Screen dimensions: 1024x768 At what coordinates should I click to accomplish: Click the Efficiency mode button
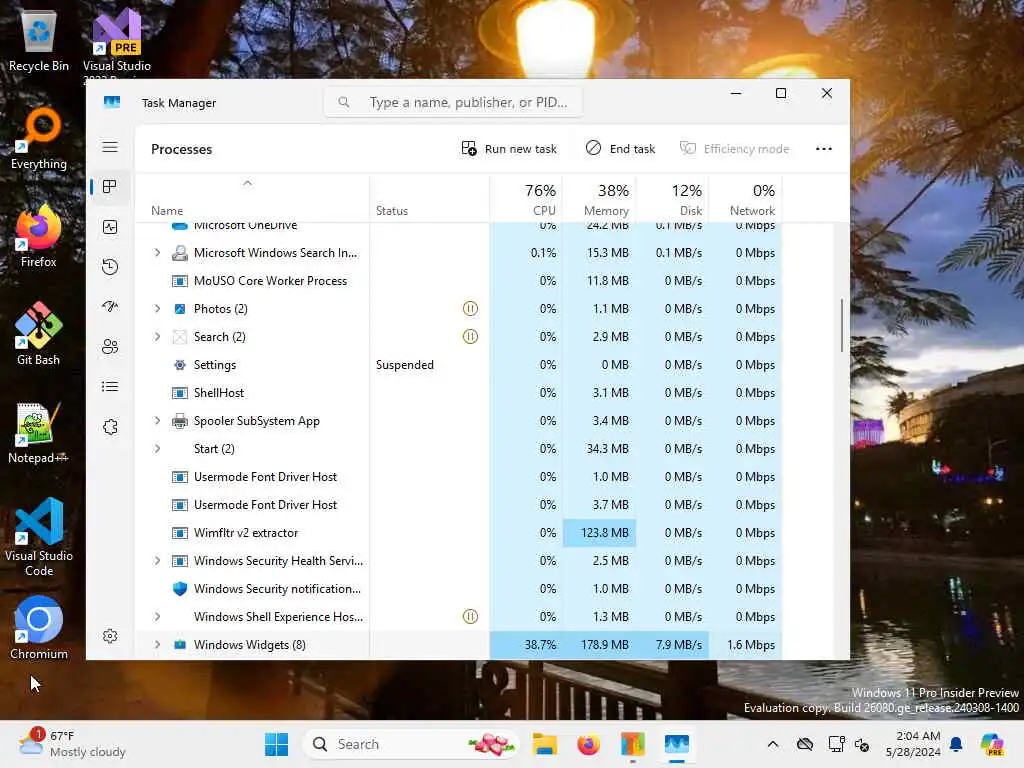point(735,149)
